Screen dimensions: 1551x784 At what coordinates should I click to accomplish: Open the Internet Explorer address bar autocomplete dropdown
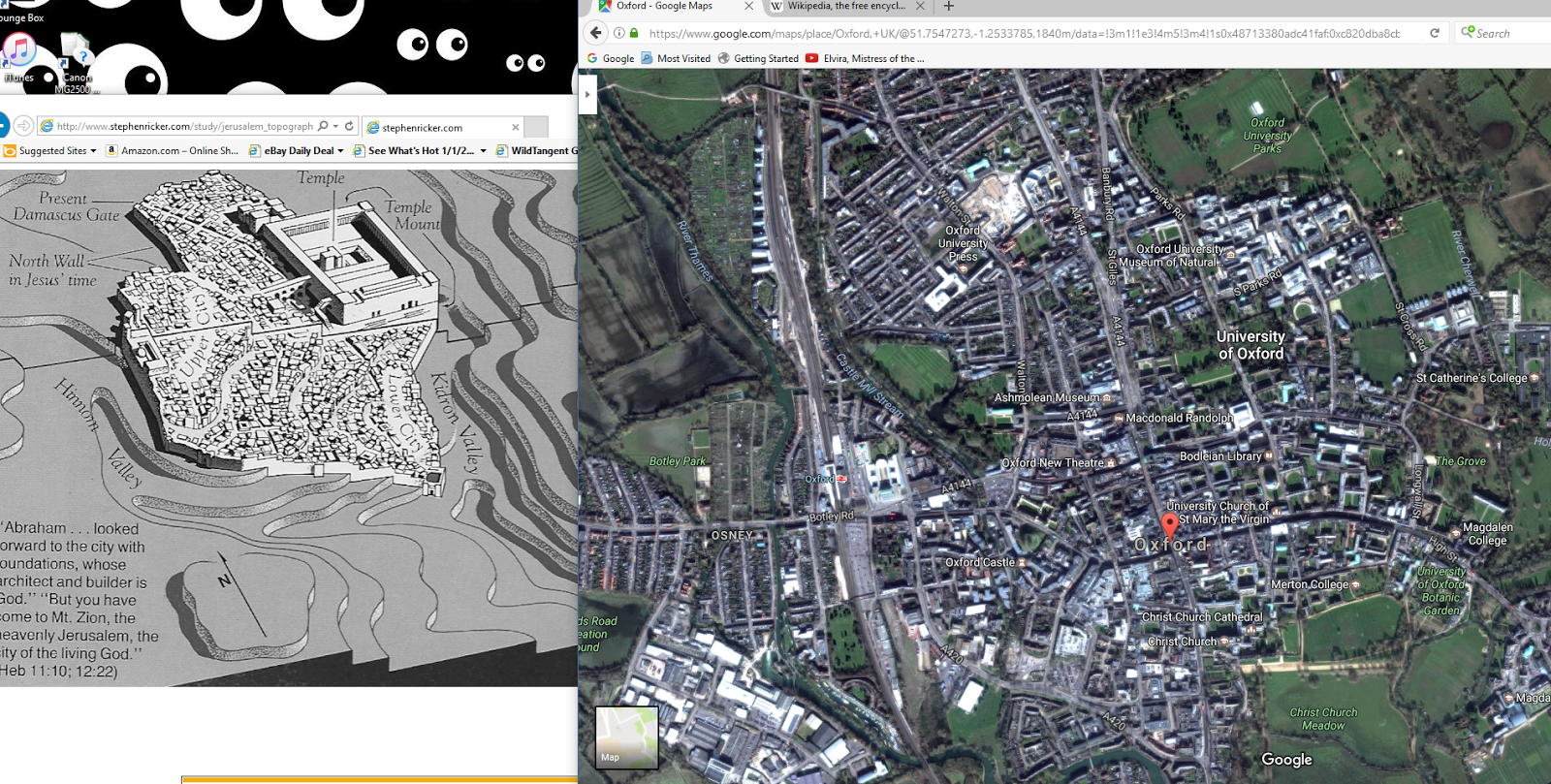point(335,126)
